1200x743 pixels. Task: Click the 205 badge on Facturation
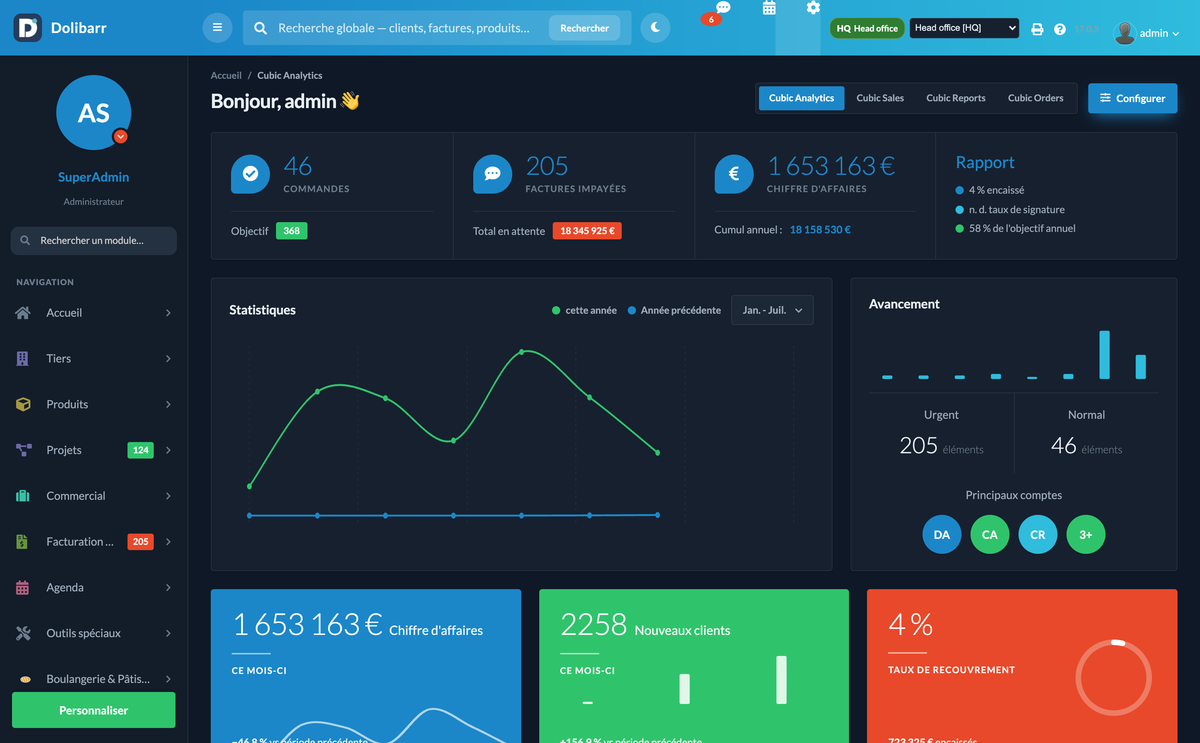pos(140,542)
